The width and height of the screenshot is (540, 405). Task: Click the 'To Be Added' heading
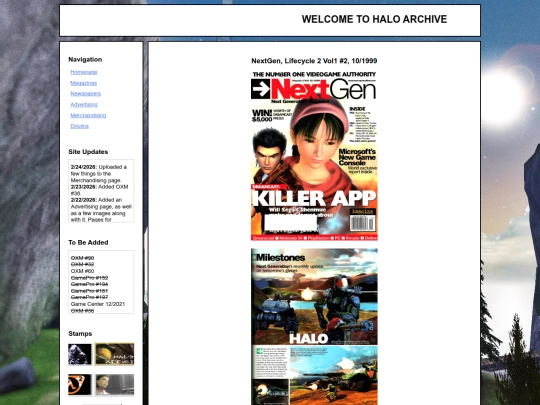tap(88, 242)
